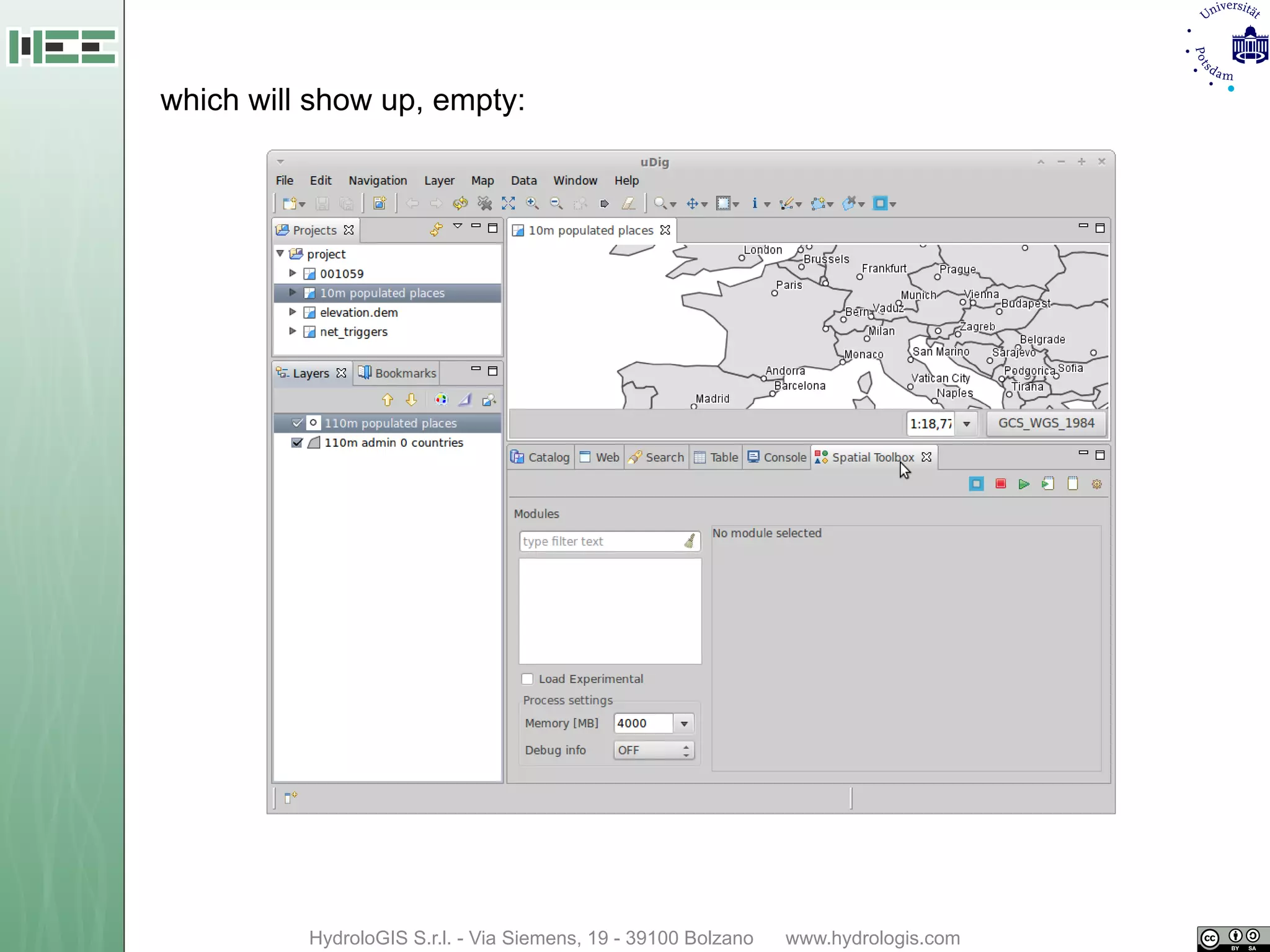Open the Data menu
1270x952 pixels.
(x=524, y=180)
